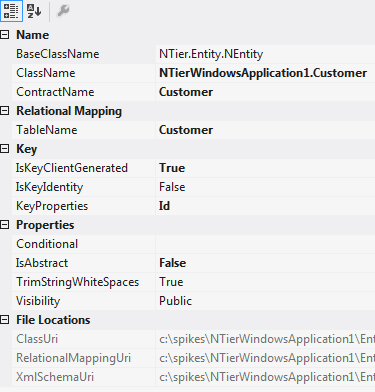Edit the ClassName value field

pyautogui.click(x=266, y=73)
